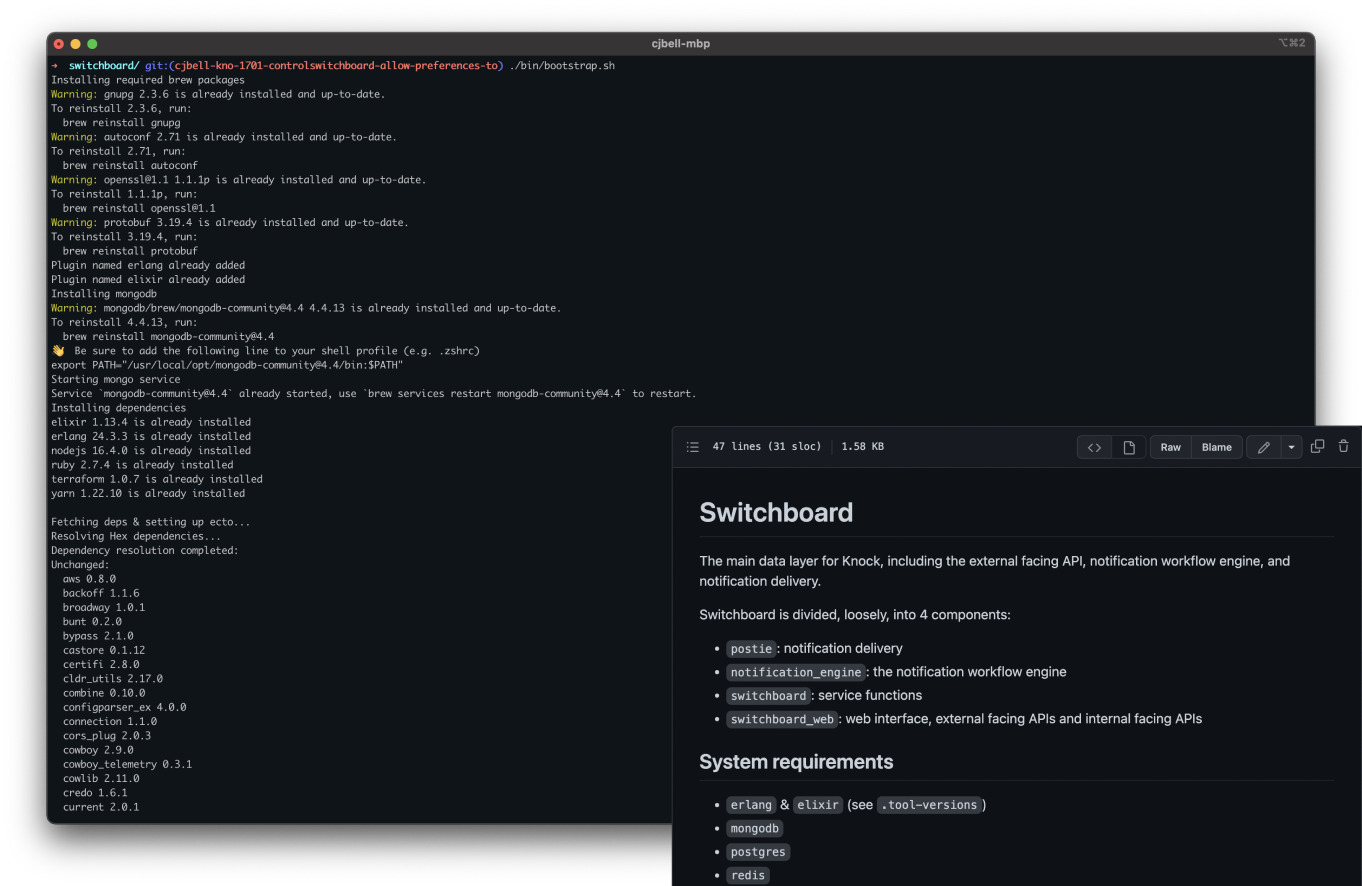
Task: Delete the file using the trash icon
Action: pos(1343,446)
